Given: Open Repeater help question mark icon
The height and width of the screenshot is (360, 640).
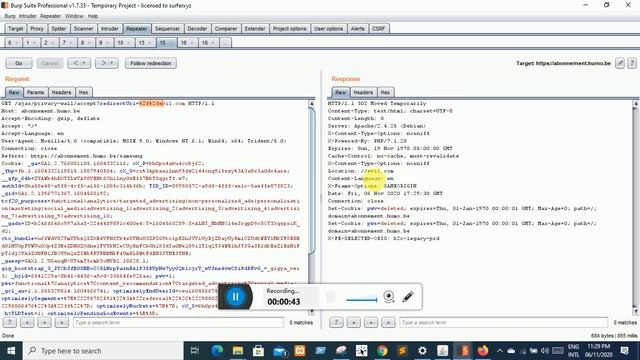Looking at the screenshot, I should coord(632,63).
